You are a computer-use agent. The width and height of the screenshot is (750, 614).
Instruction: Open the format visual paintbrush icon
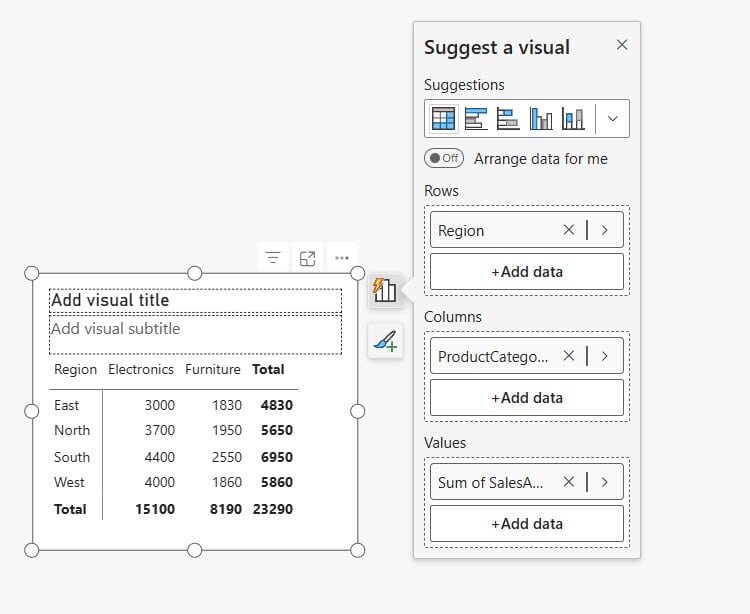pyautogui.click(x=385, y=340)
